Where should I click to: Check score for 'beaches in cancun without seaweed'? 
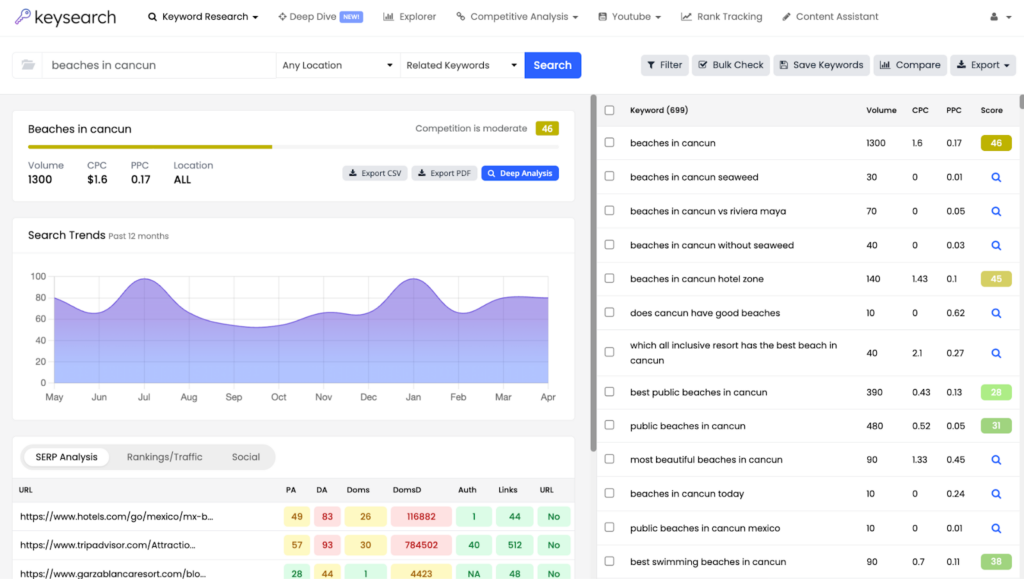coord(996,245)
